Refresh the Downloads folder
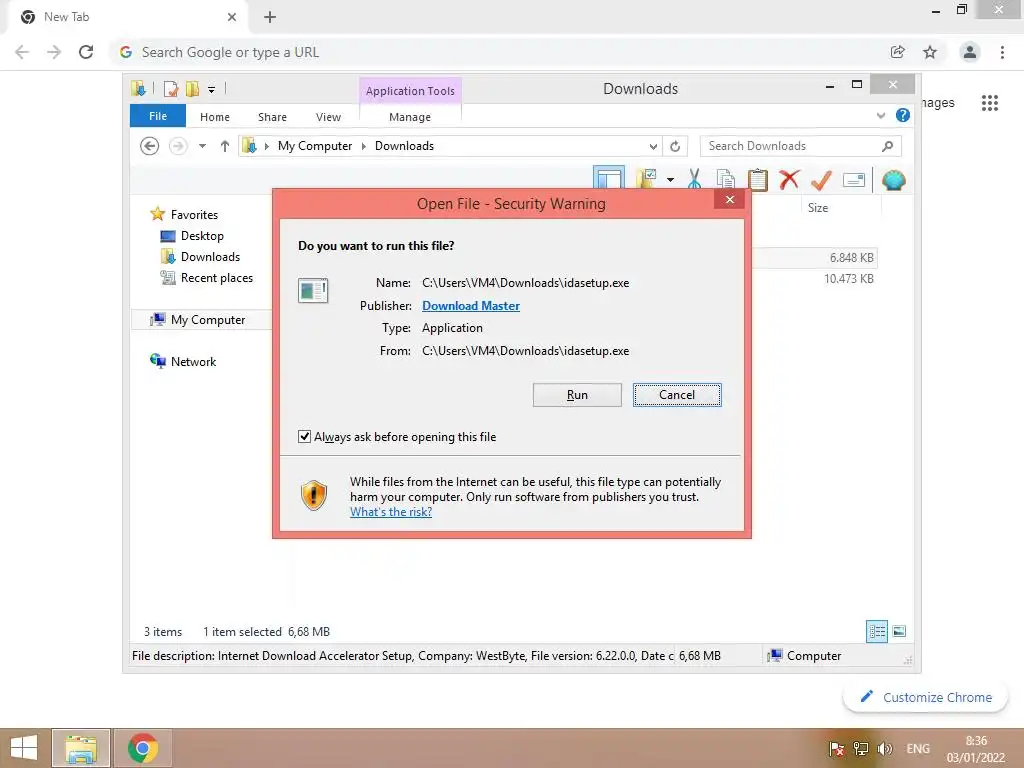1024x768 pixels. point(675,146)
